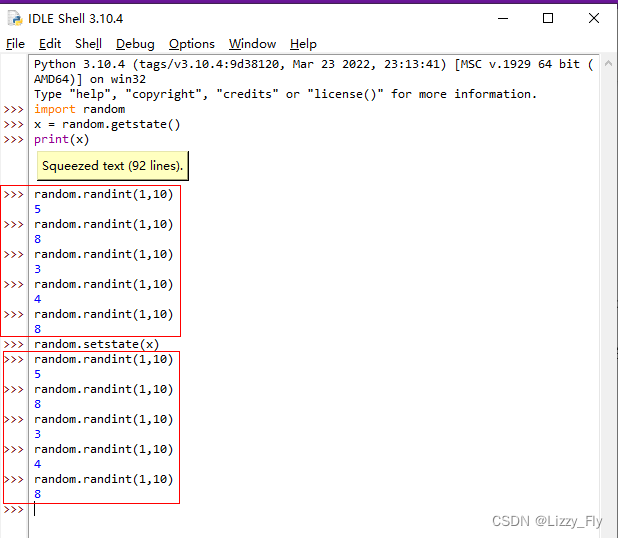Expand the Squeezed text (92 lines) label
Image resolution: width=618 pixels, height=538 pixels.
pyautogui.click(x=113, y=166)
